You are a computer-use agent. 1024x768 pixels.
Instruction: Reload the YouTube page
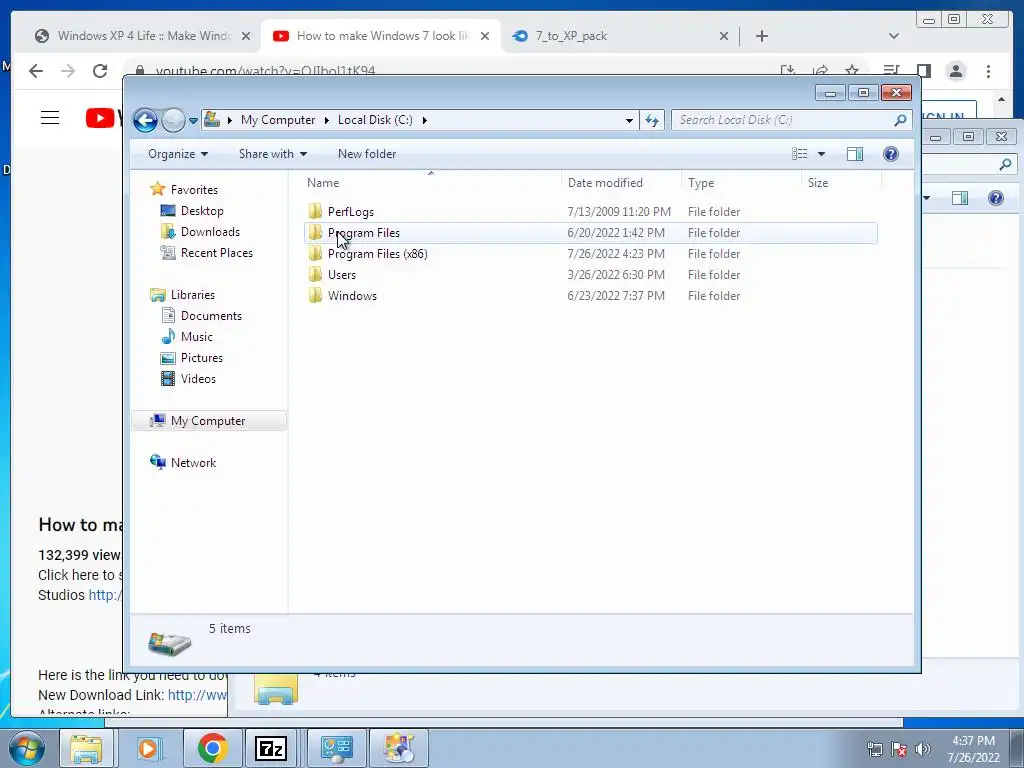pyautogui.click(x=100, y=71)
